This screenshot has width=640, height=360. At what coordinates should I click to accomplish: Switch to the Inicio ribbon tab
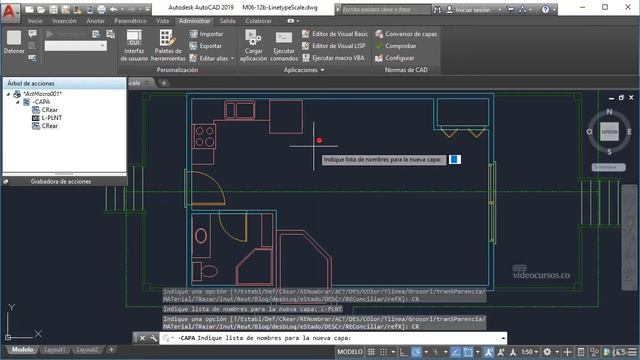pos(35,21)
